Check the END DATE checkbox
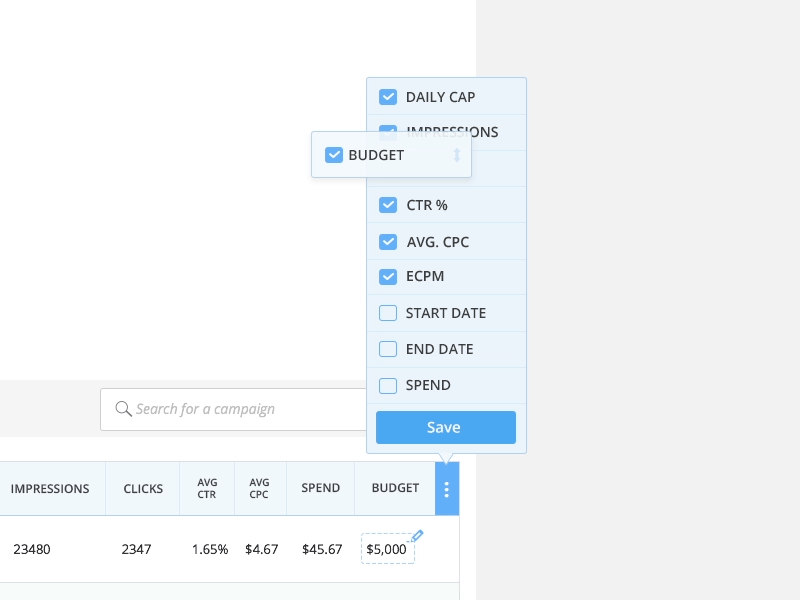The image size is (800, 600). pyautogui.click(x=388, y=349)
